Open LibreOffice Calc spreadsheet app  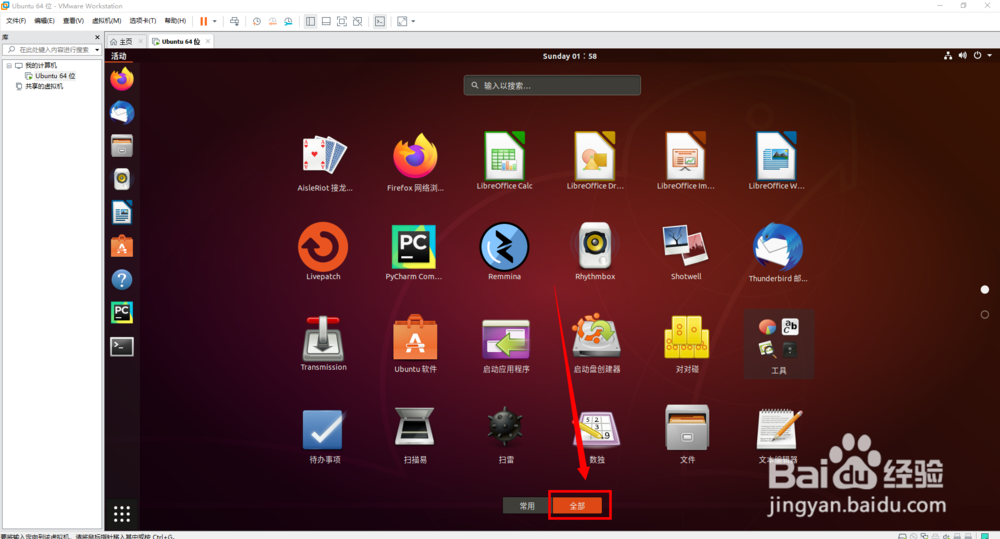(x=504, y=161)
